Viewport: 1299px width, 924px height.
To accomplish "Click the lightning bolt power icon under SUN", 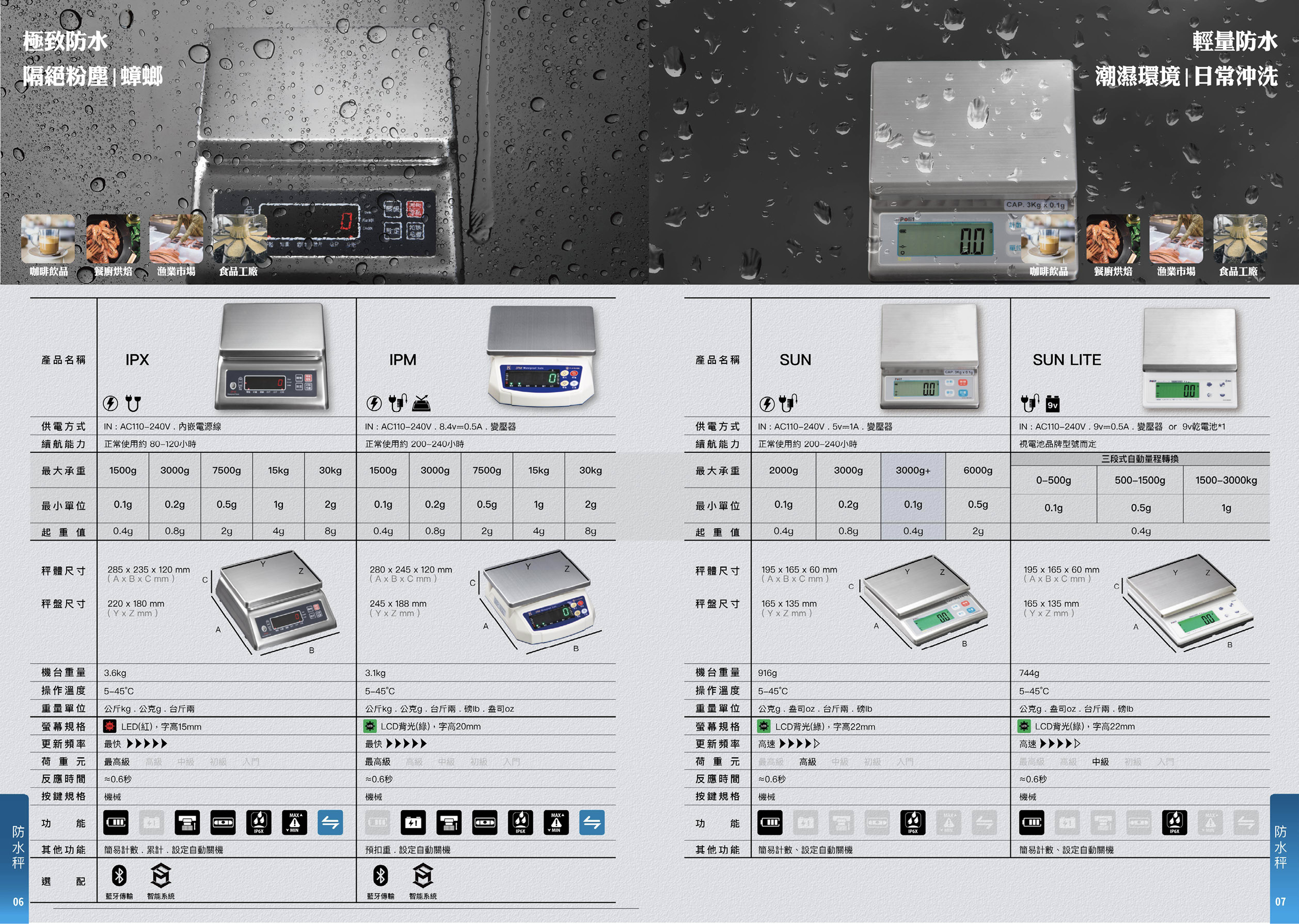I will point(767,404).
